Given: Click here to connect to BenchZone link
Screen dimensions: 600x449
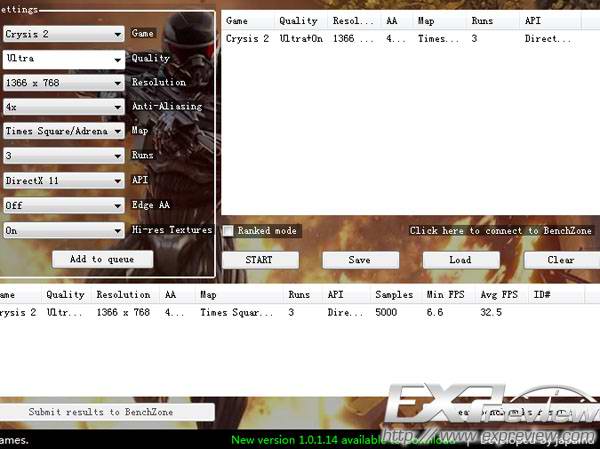Looking at the screenshot, I should pos(500,231).
